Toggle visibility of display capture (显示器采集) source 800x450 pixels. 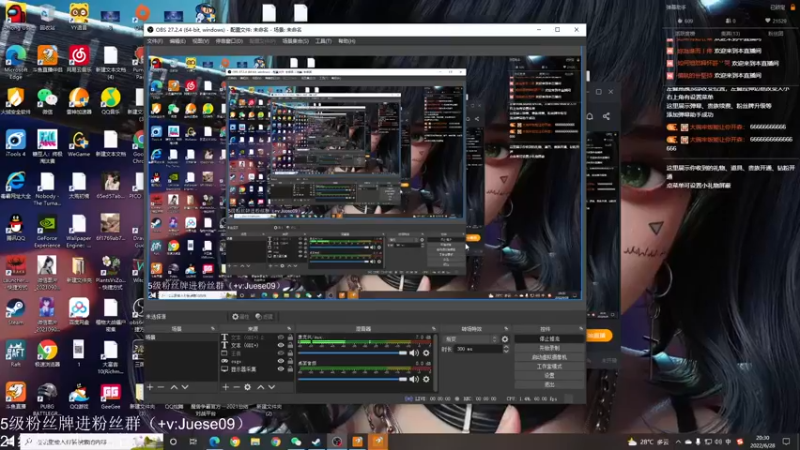point(281,369)
